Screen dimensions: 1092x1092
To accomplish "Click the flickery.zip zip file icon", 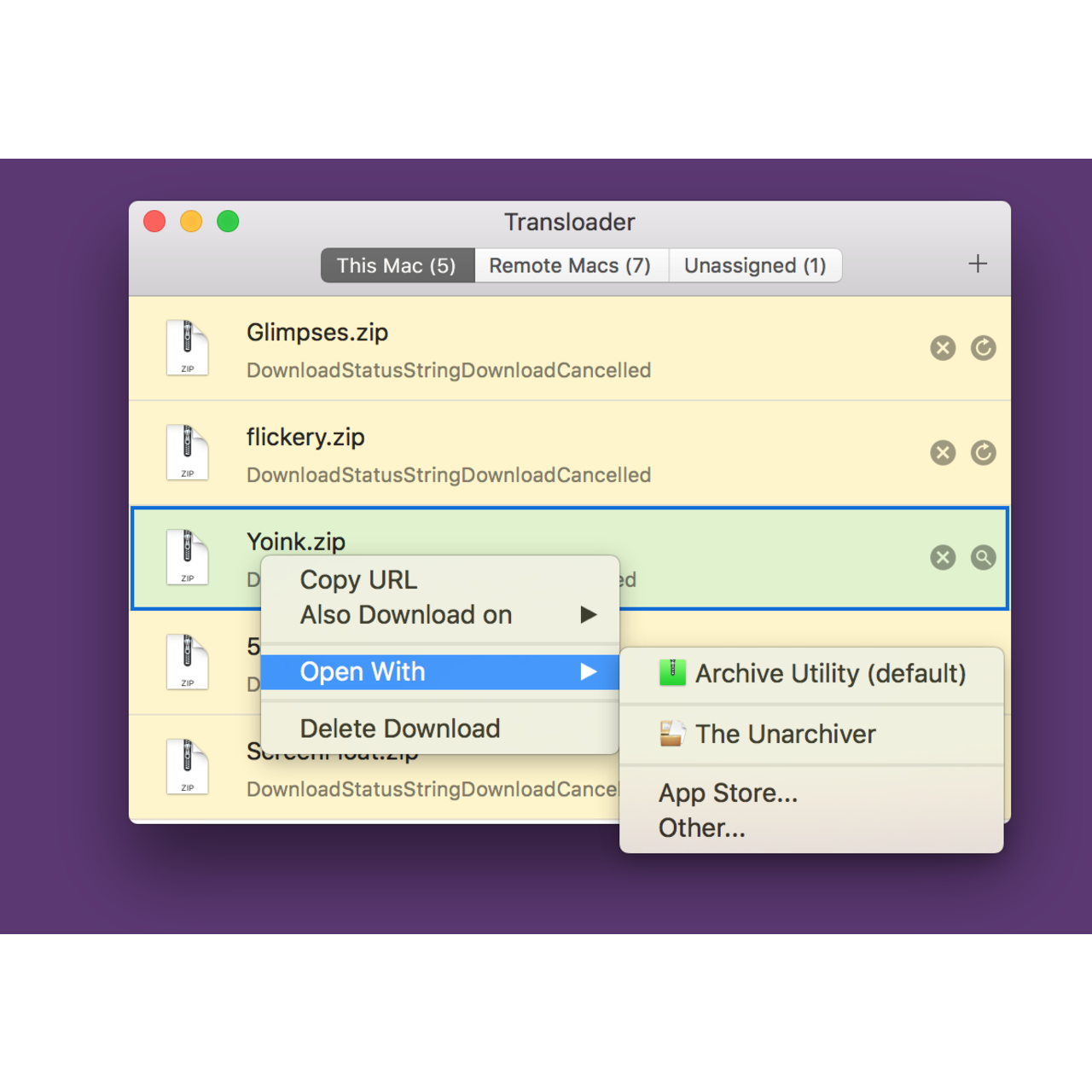I will (x=188, y=453).
